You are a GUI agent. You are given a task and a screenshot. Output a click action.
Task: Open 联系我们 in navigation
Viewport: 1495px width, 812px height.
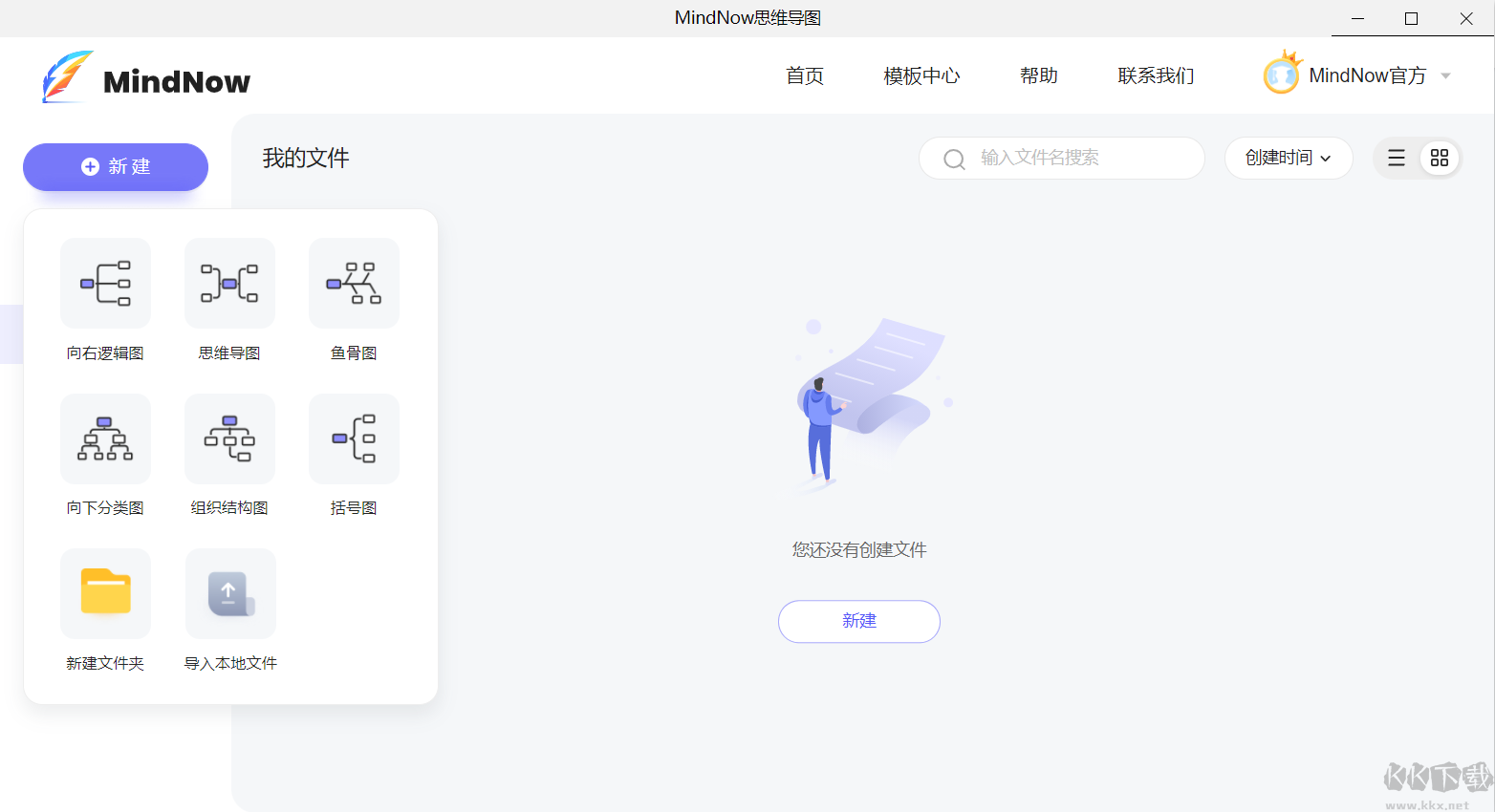1157,75
